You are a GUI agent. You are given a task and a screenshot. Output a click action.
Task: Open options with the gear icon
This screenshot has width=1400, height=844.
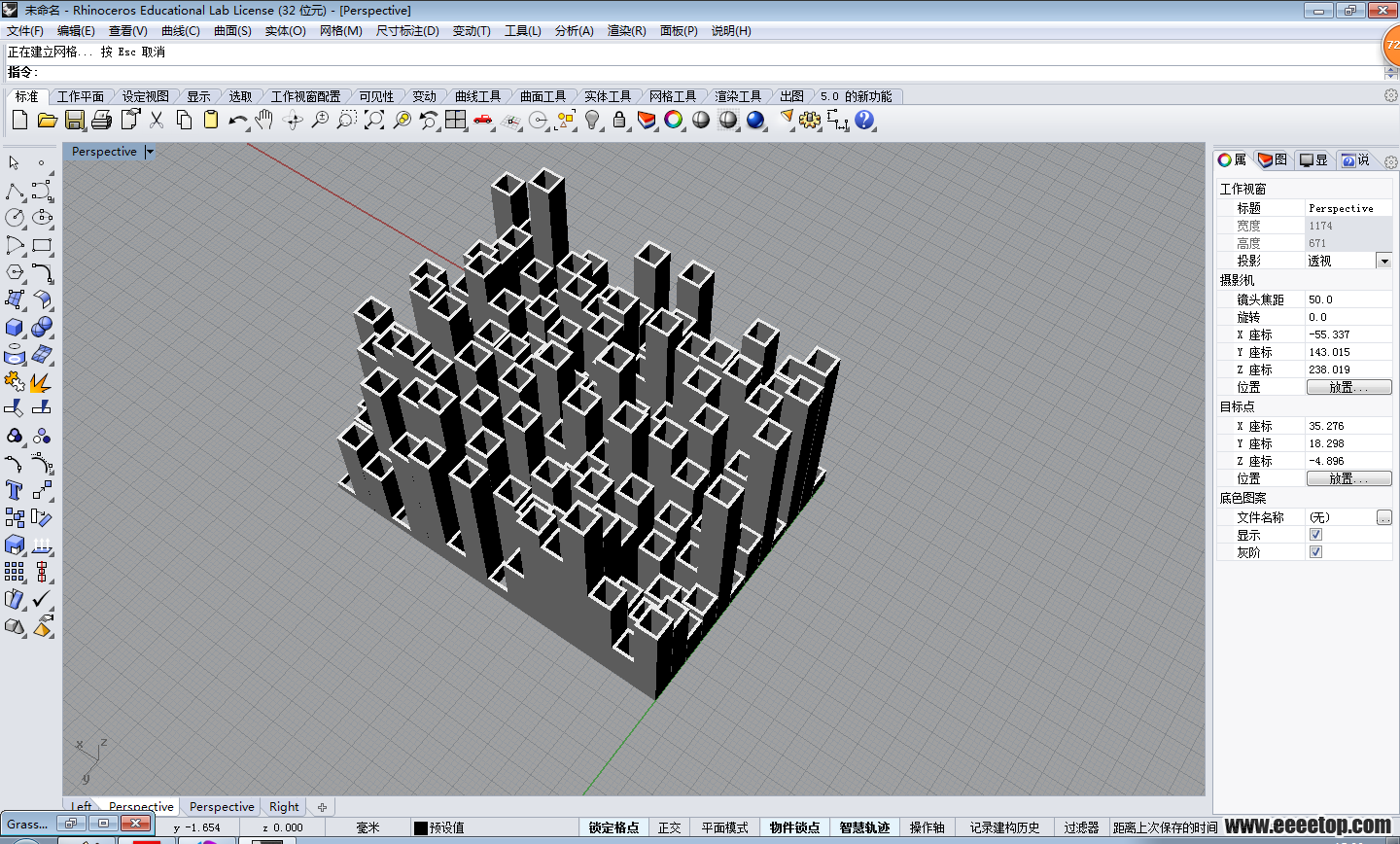810,120
